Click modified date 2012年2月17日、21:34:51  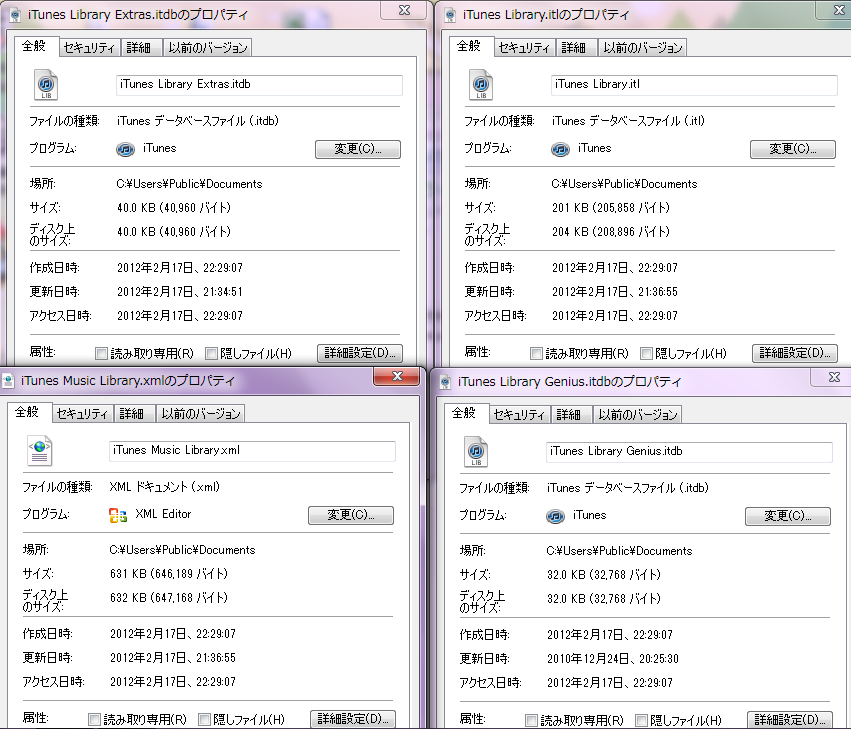click(180, 292)
